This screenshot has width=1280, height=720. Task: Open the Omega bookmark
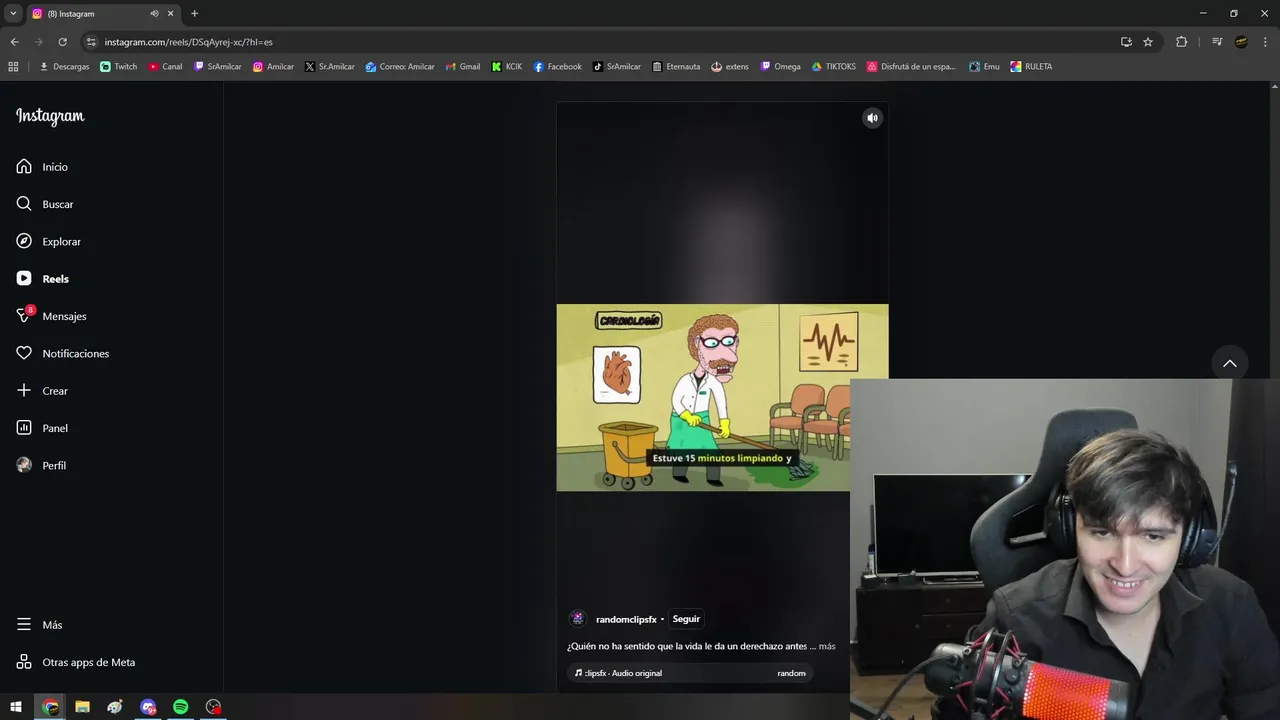[780, 67]
